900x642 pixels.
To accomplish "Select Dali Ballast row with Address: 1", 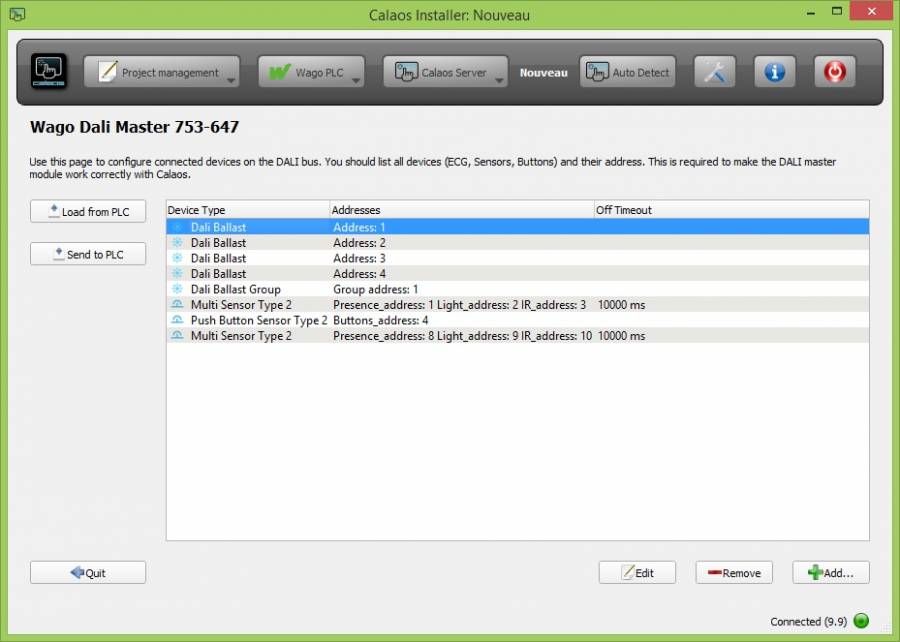I will 518,227.
